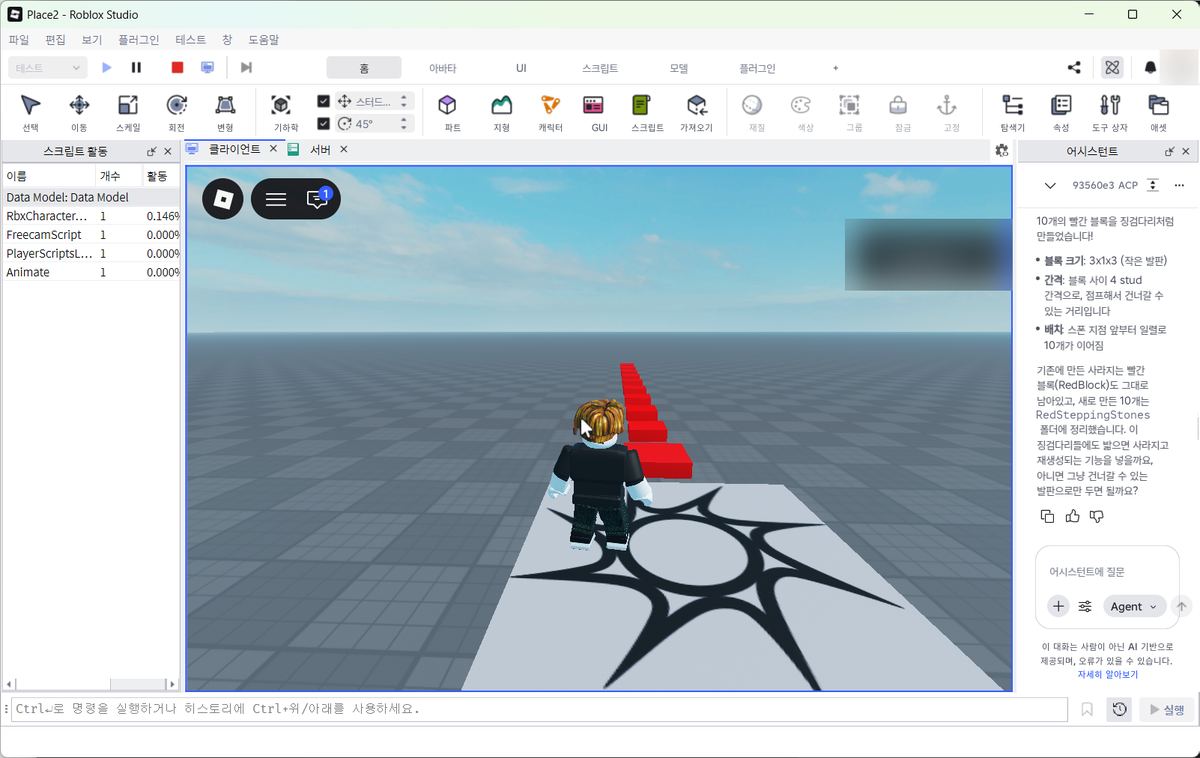Give the assistant reply a thumbs up
Screen dimensions: 1200x758
tap(1072, 516)
